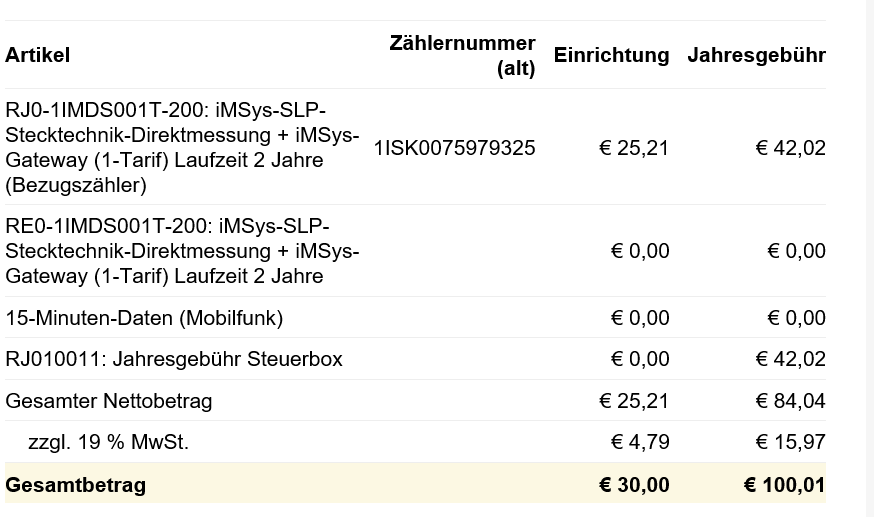
Task: Click the RJ0-1IMDS001T-200 article description
Action: pos(182,147)
